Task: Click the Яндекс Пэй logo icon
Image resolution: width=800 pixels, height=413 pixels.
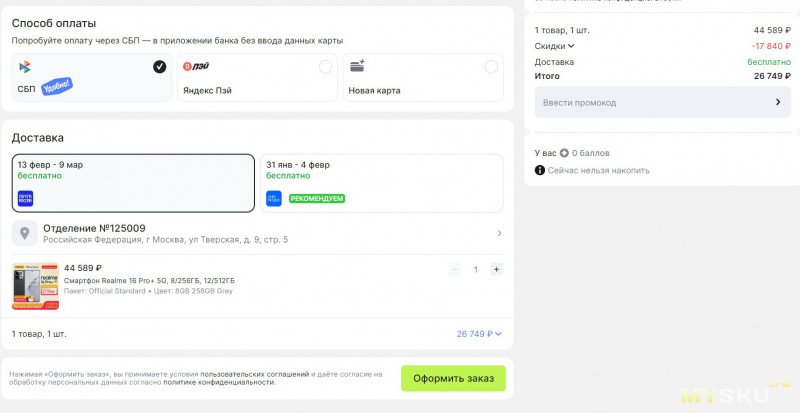Action: tap(189, 67)
